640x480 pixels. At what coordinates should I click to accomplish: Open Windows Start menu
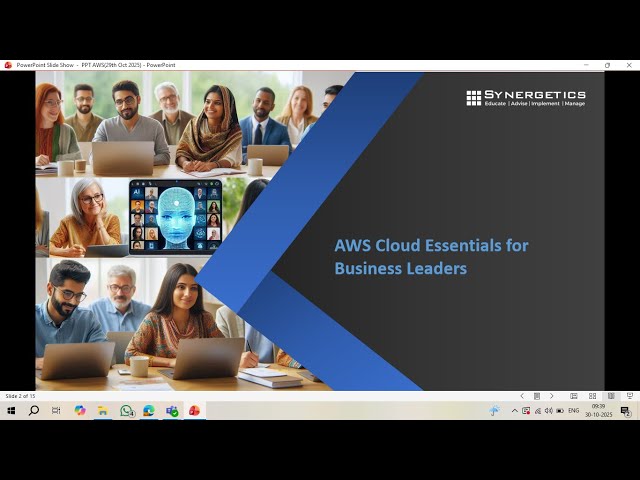[x=11, y=411]
